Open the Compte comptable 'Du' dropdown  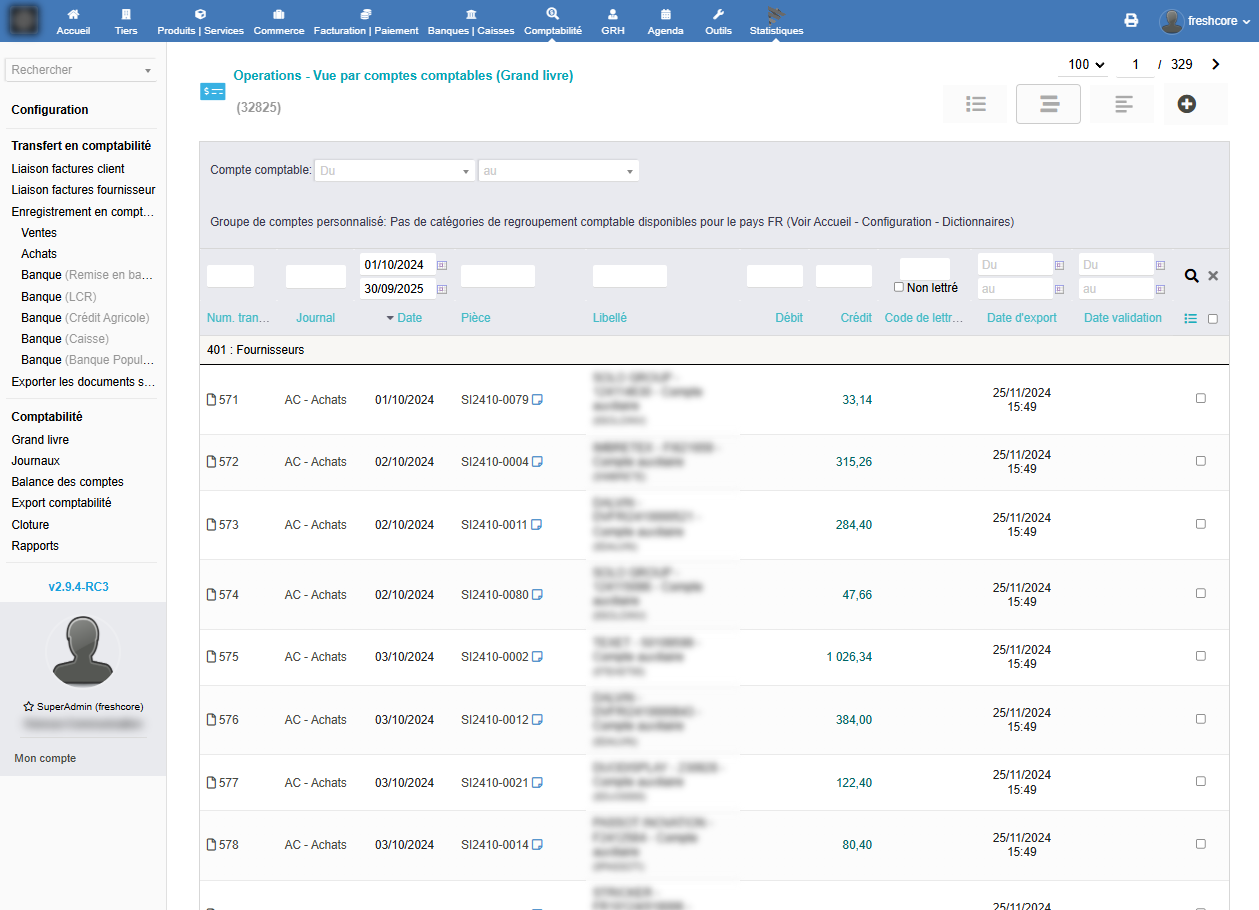click(x=395, y=171)
